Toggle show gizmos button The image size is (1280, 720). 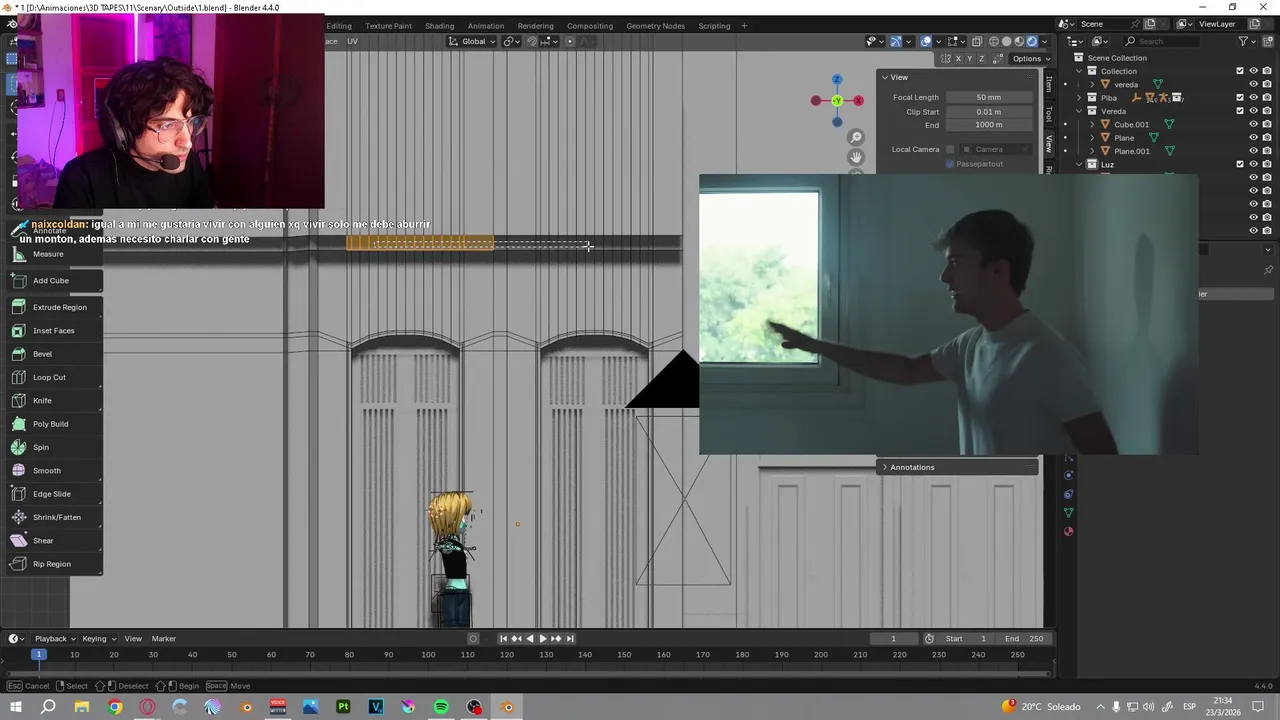pos(896,41)
